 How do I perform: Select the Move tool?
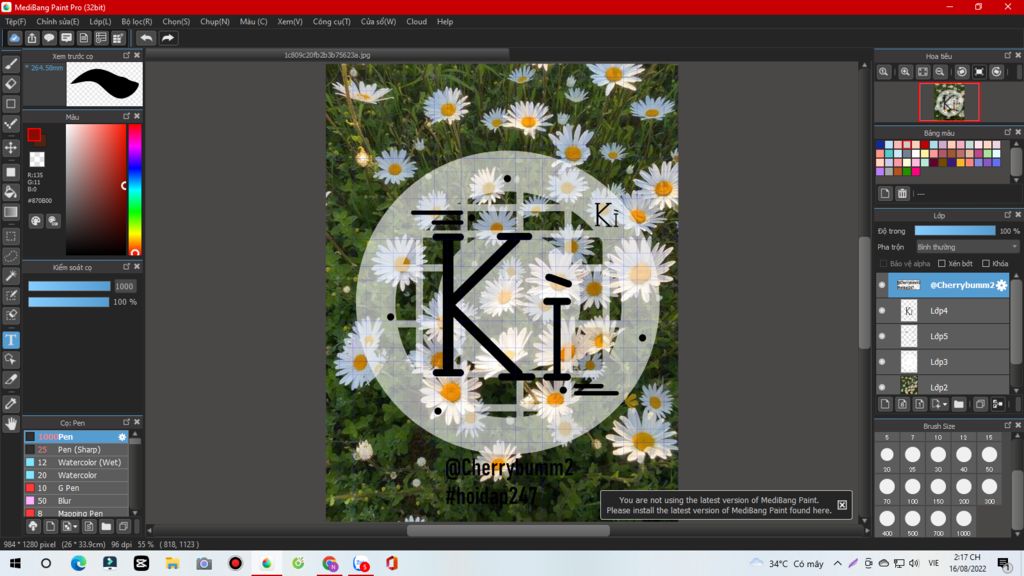point(11,148)
